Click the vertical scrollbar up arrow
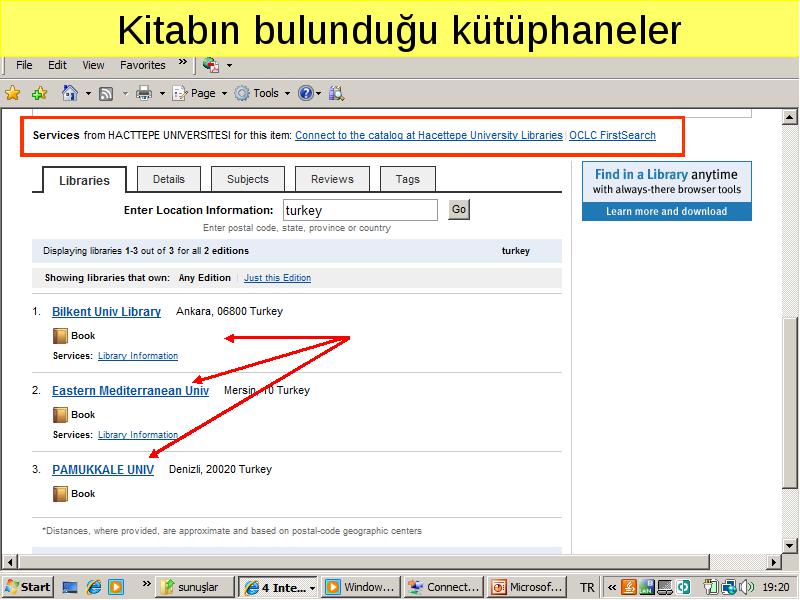 click(x=790, y=117)
